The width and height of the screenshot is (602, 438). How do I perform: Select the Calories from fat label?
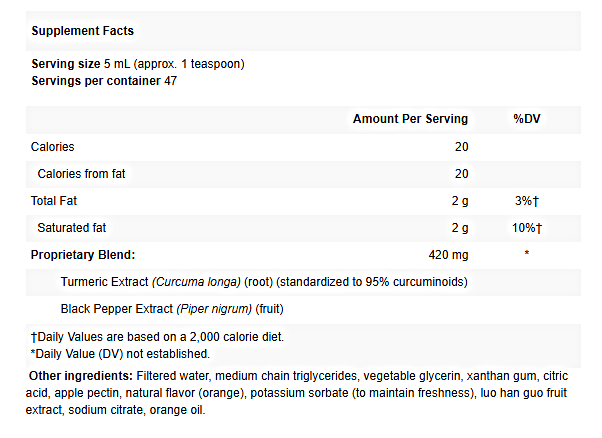click(82, 173)
